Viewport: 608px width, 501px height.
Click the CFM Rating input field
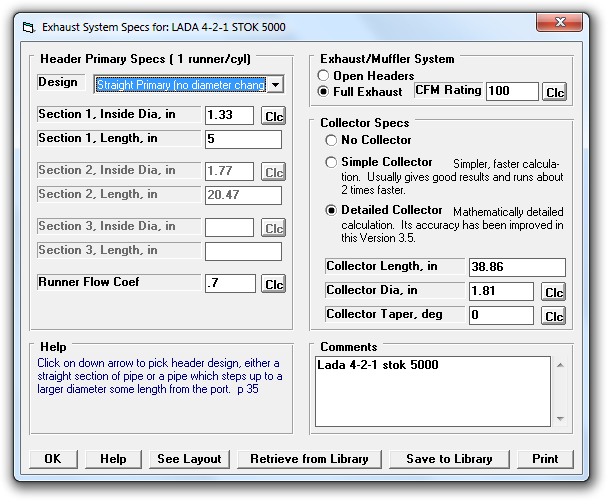pyautogui.click(x=511, y=91)
